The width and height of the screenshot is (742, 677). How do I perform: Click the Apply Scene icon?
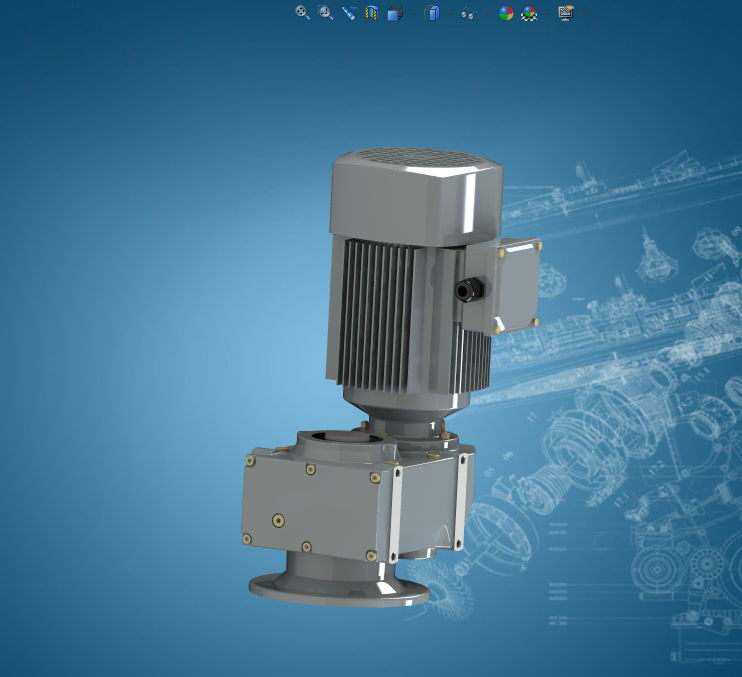[529, 13]
